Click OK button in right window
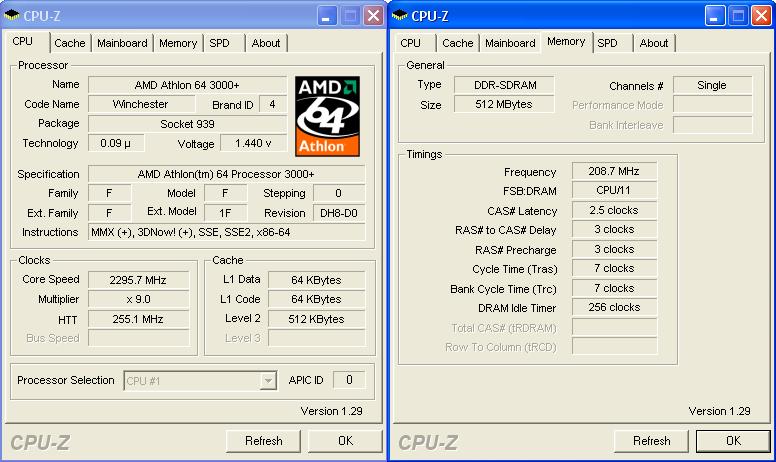The width and height of the screenshot is (776, 462). [x=733, y=441]
